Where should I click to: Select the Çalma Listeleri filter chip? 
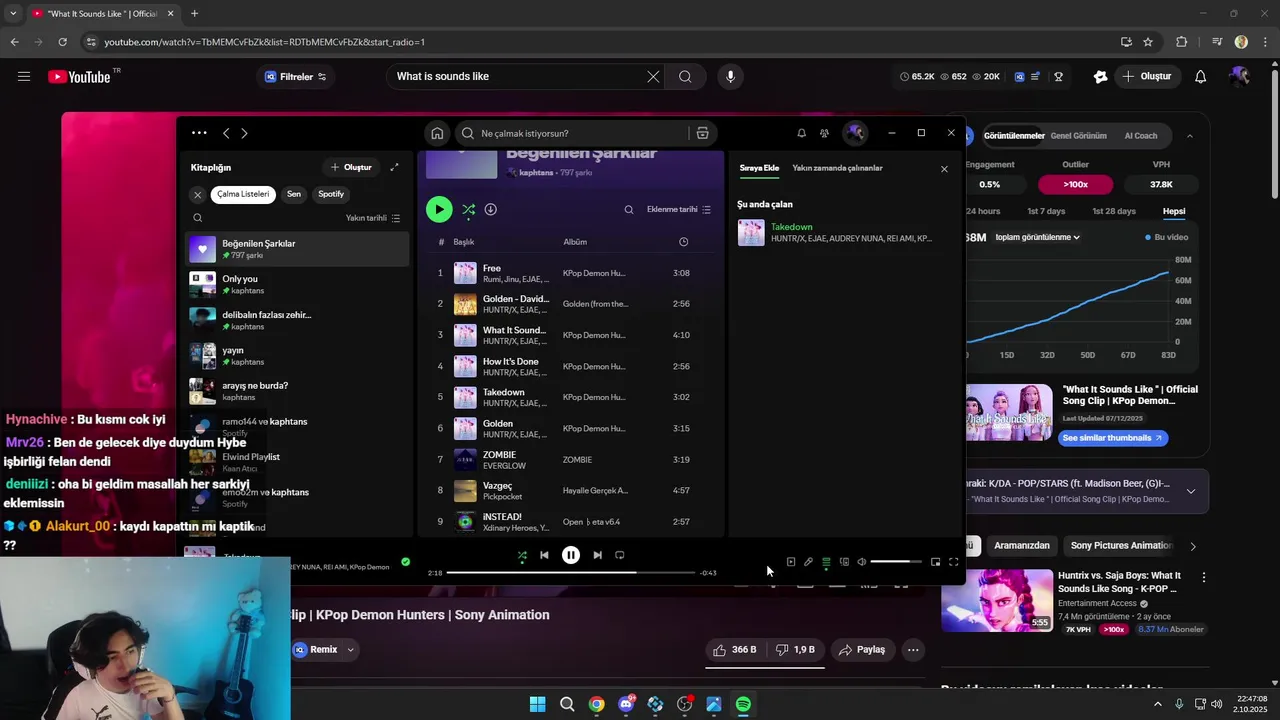(x=243, y=194)
